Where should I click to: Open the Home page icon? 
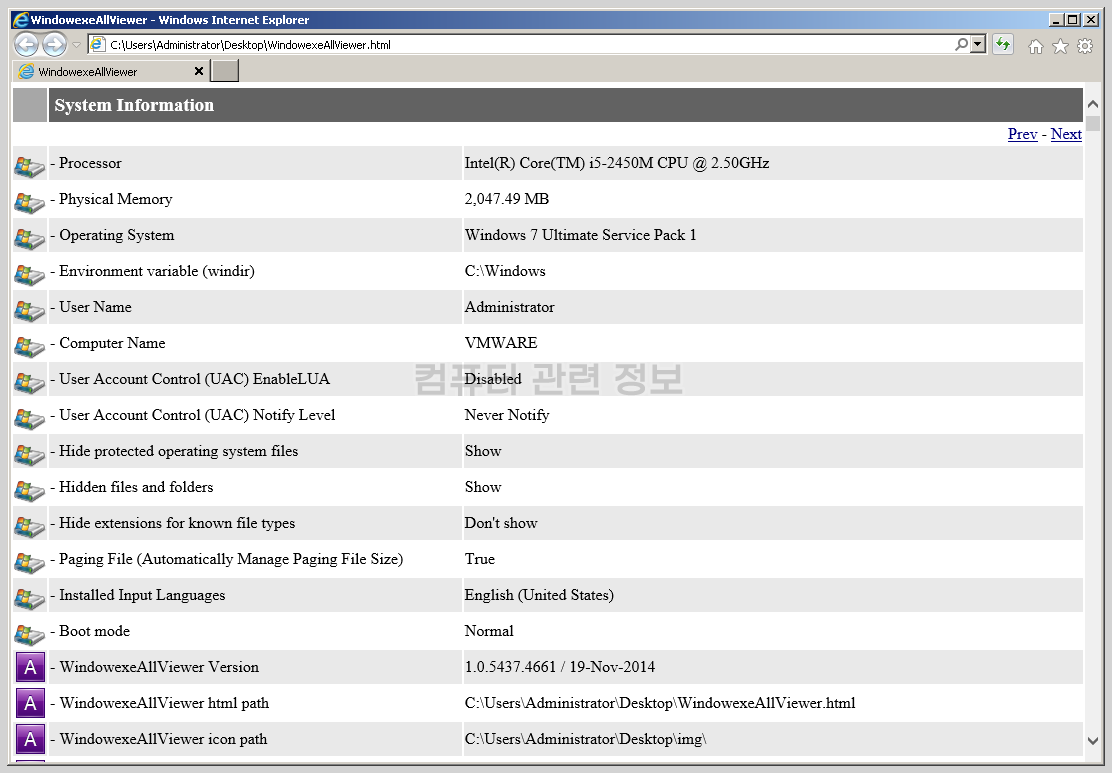1036,46
